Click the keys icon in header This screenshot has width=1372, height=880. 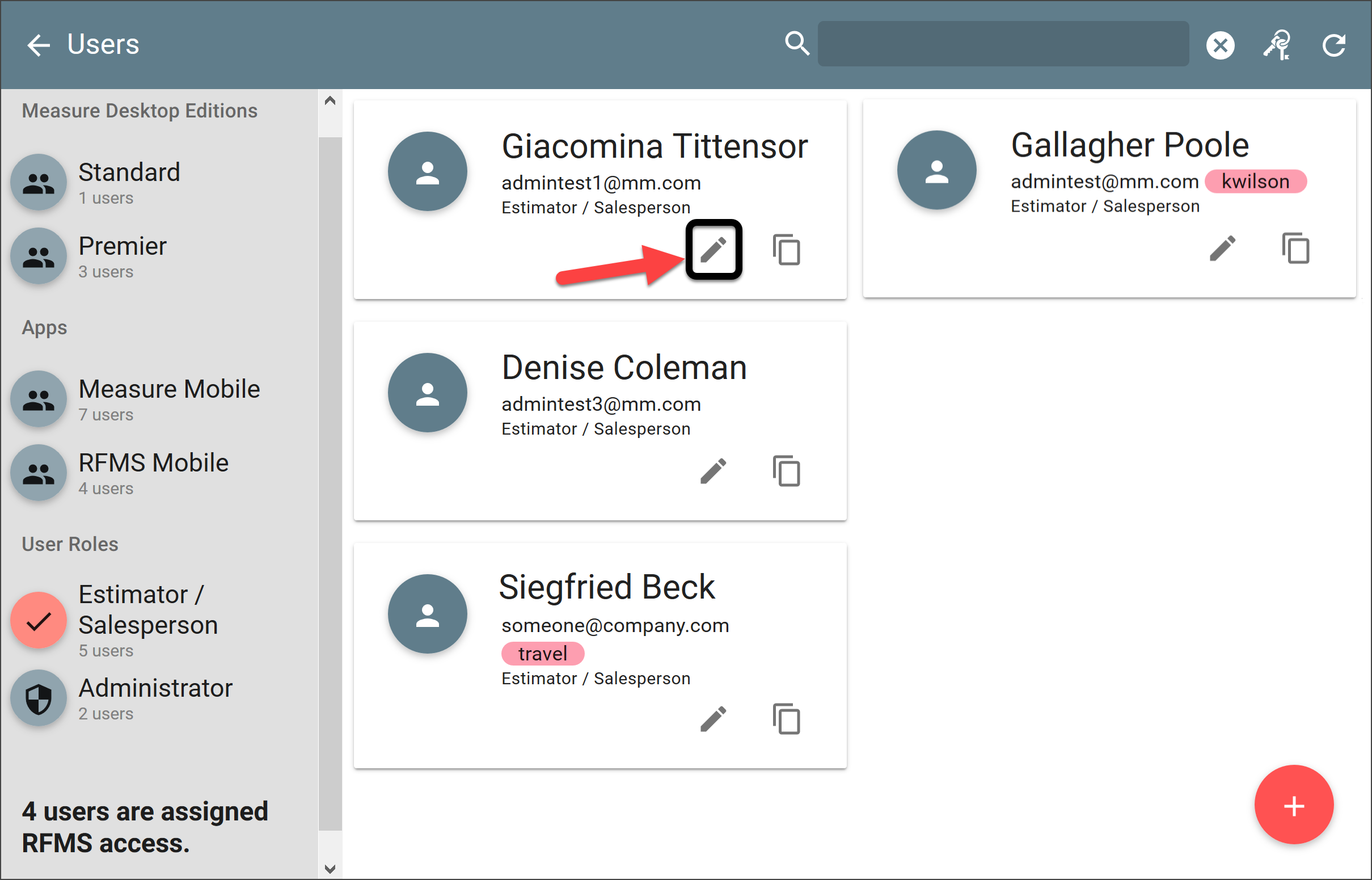[1277, 45]
